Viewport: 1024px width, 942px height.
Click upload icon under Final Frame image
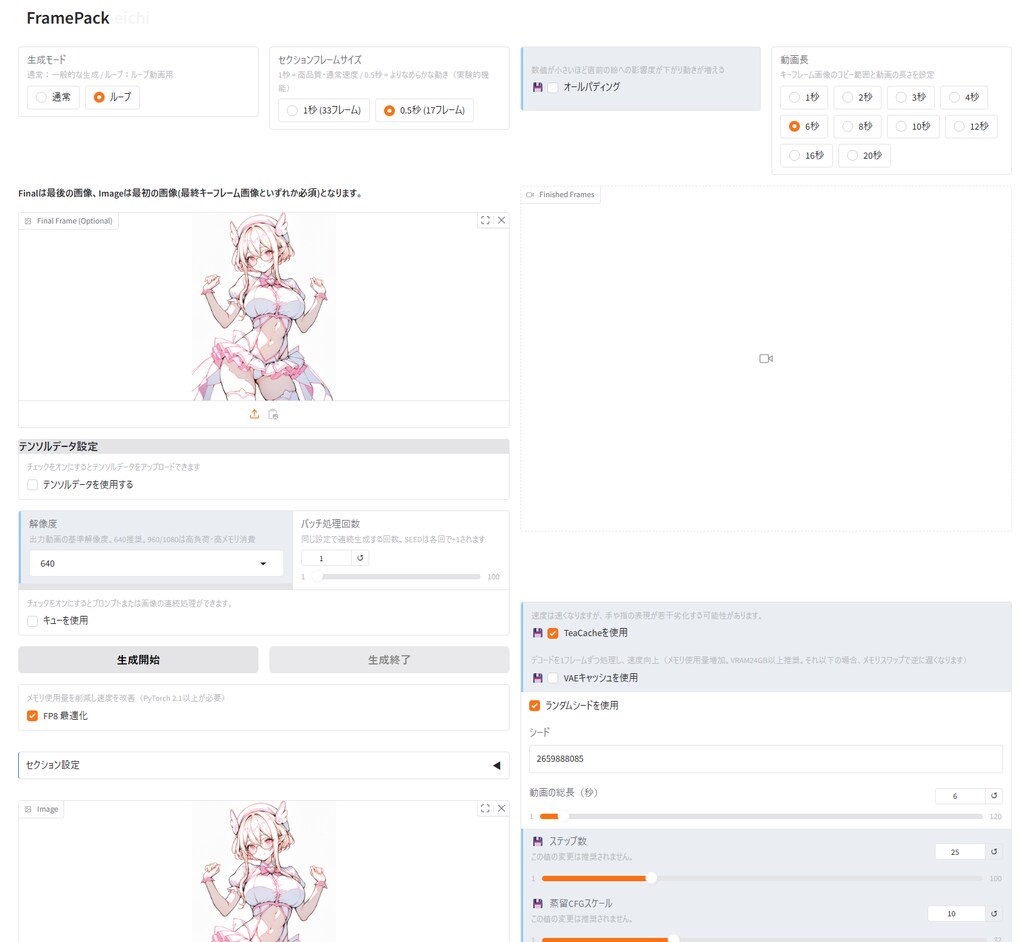click(254, 414)
